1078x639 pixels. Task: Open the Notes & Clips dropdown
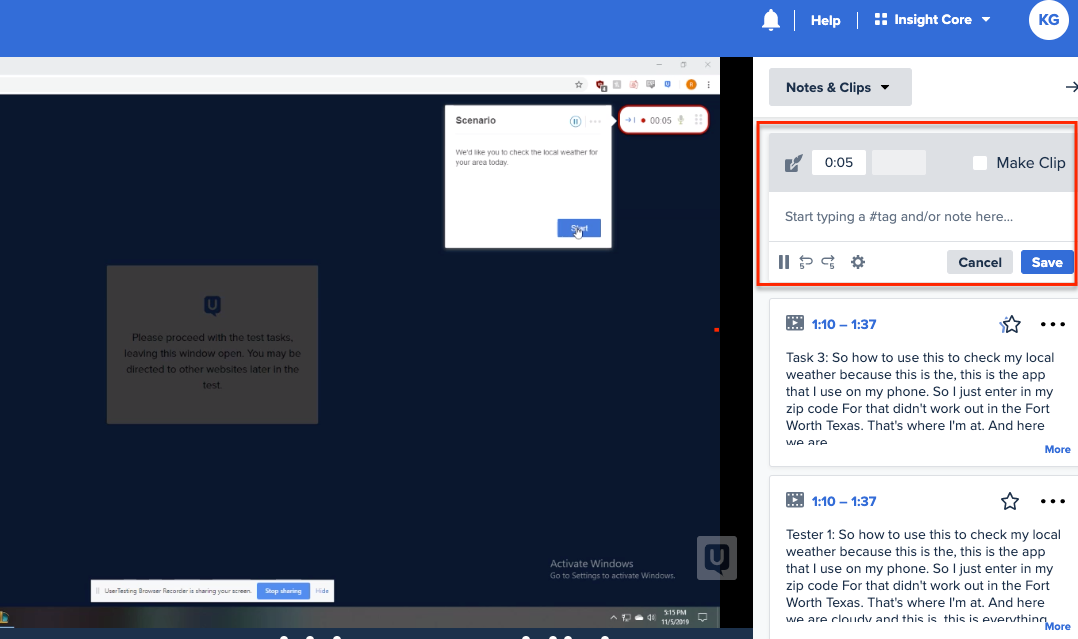click(840, 87)
